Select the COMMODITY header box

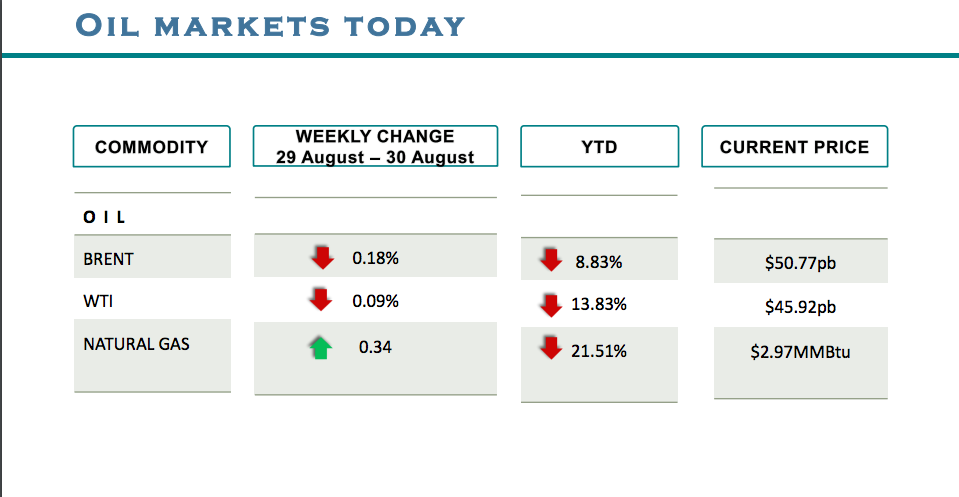pos(152,147)
